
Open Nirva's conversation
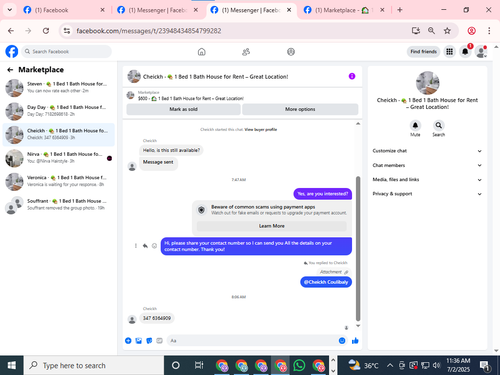coord(59,158)
